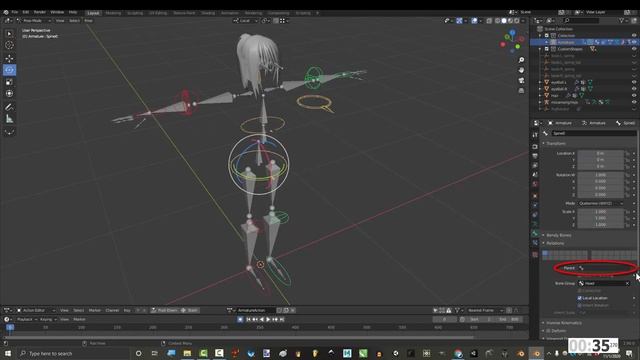
Task: Open the Edit menu
Action: coord(26,12)
